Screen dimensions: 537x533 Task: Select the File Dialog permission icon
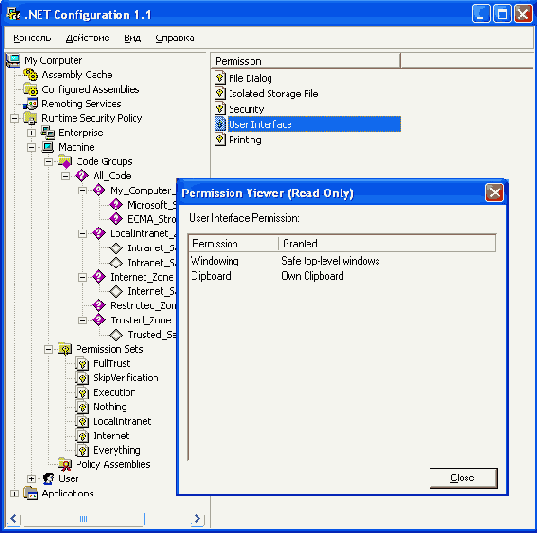pos(220,78)
